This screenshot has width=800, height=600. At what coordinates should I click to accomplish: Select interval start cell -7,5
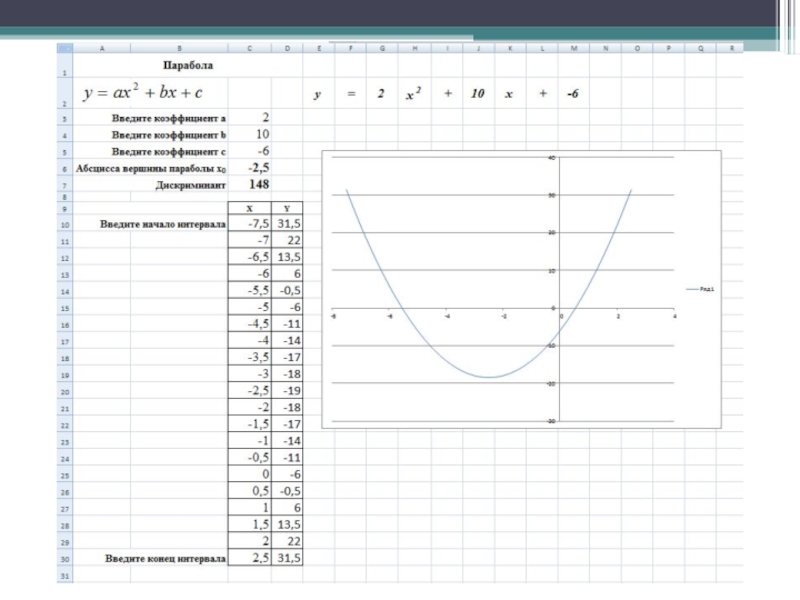tap(249, 223)
